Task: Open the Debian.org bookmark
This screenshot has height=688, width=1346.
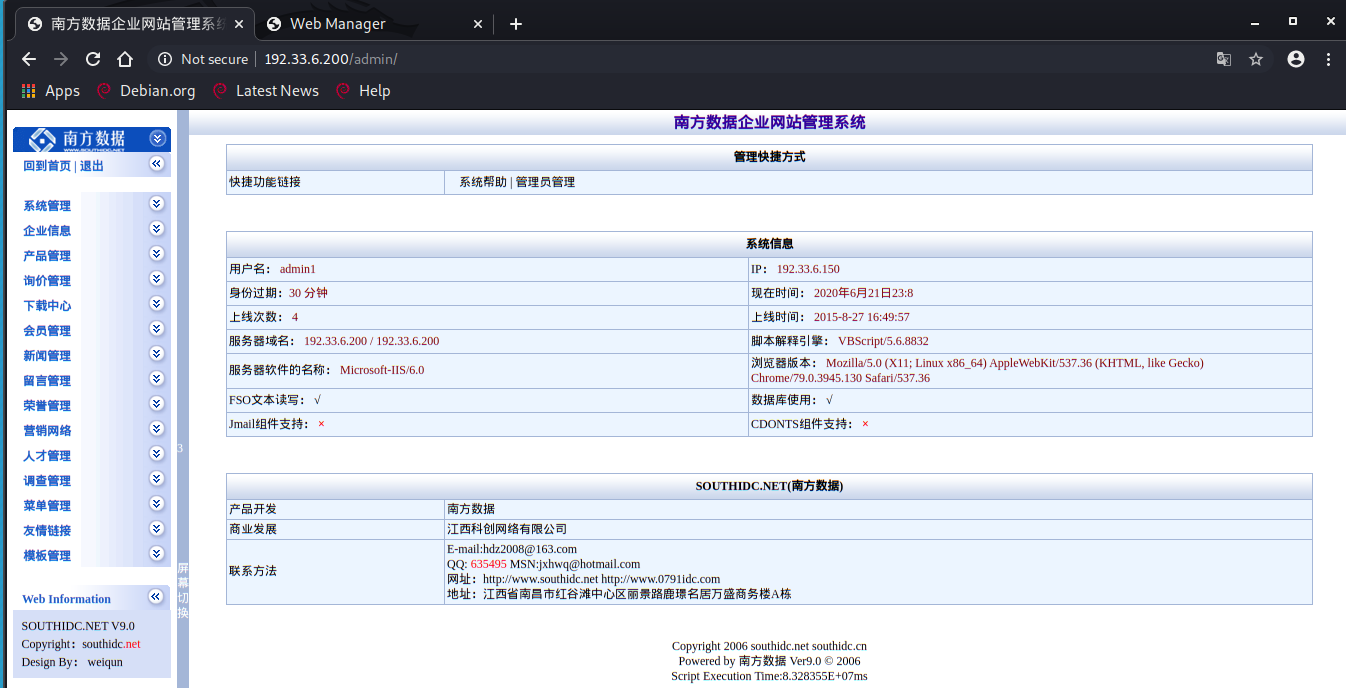Action: coord(146,91)
